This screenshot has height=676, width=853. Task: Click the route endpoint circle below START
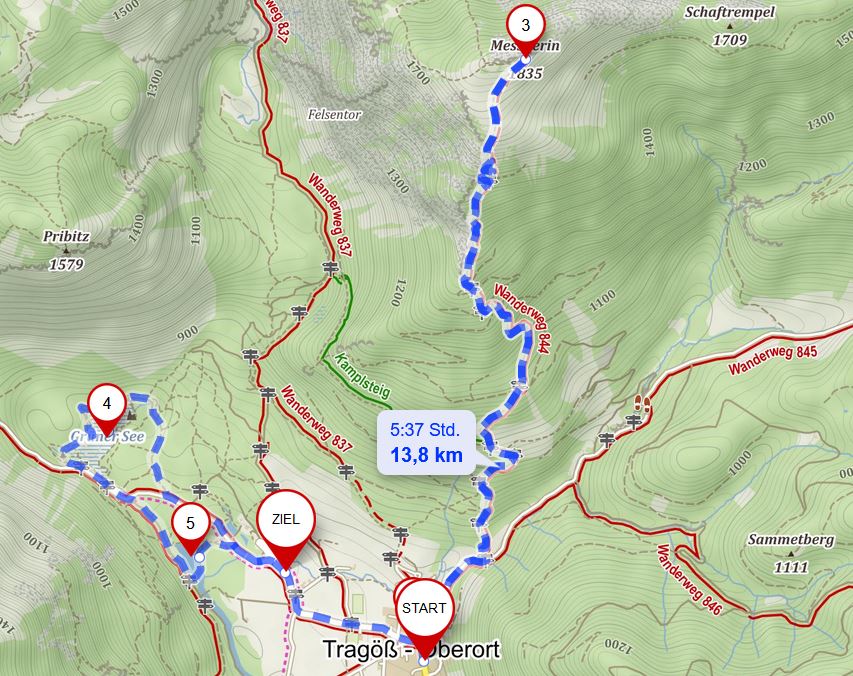pyautogui.click(x=424, y=661)
